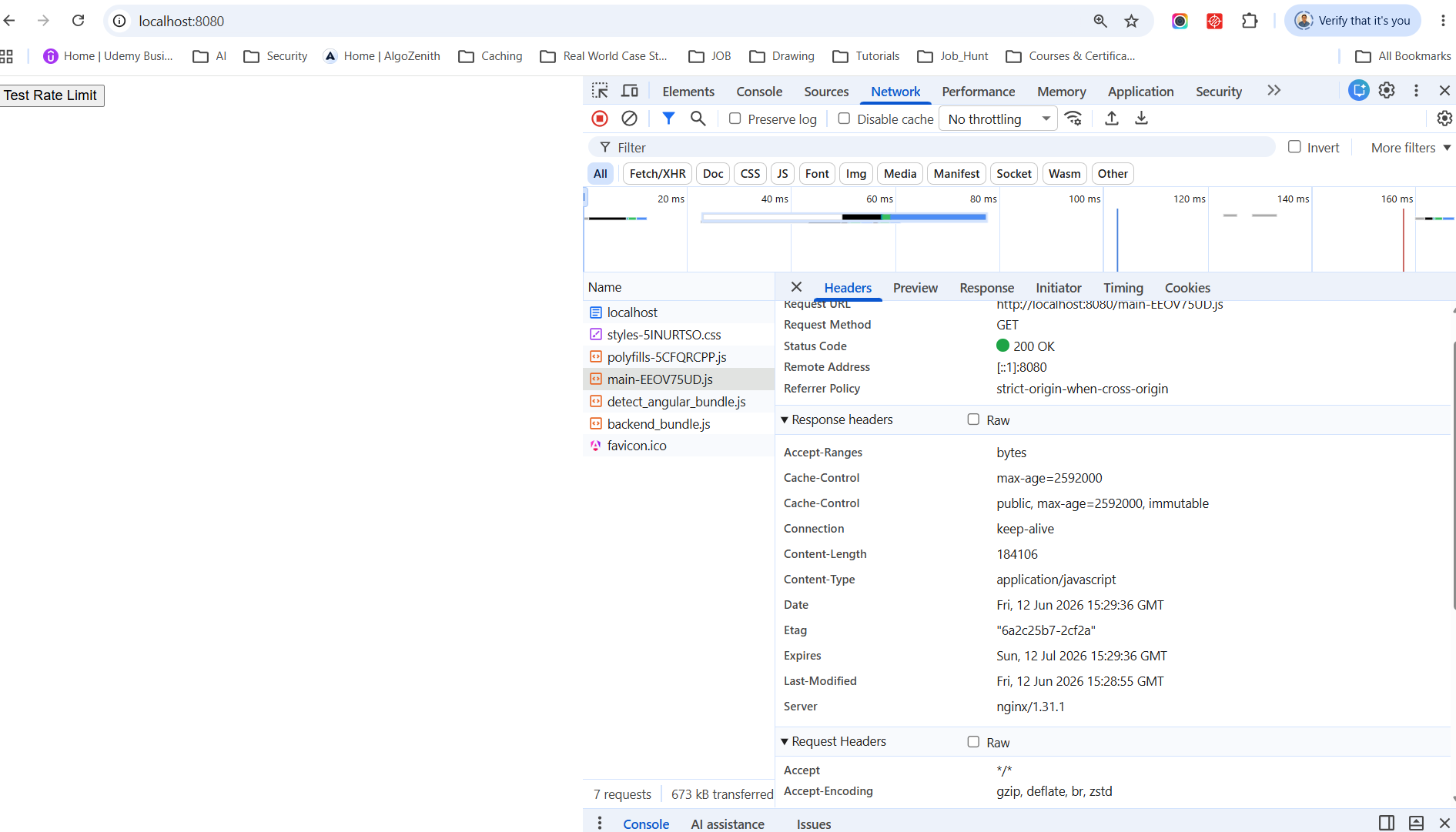Show more DevTools tabs chevron
Viewport: 1456px width, 832px height.
pyautogui.click(x=1274, y=91)
